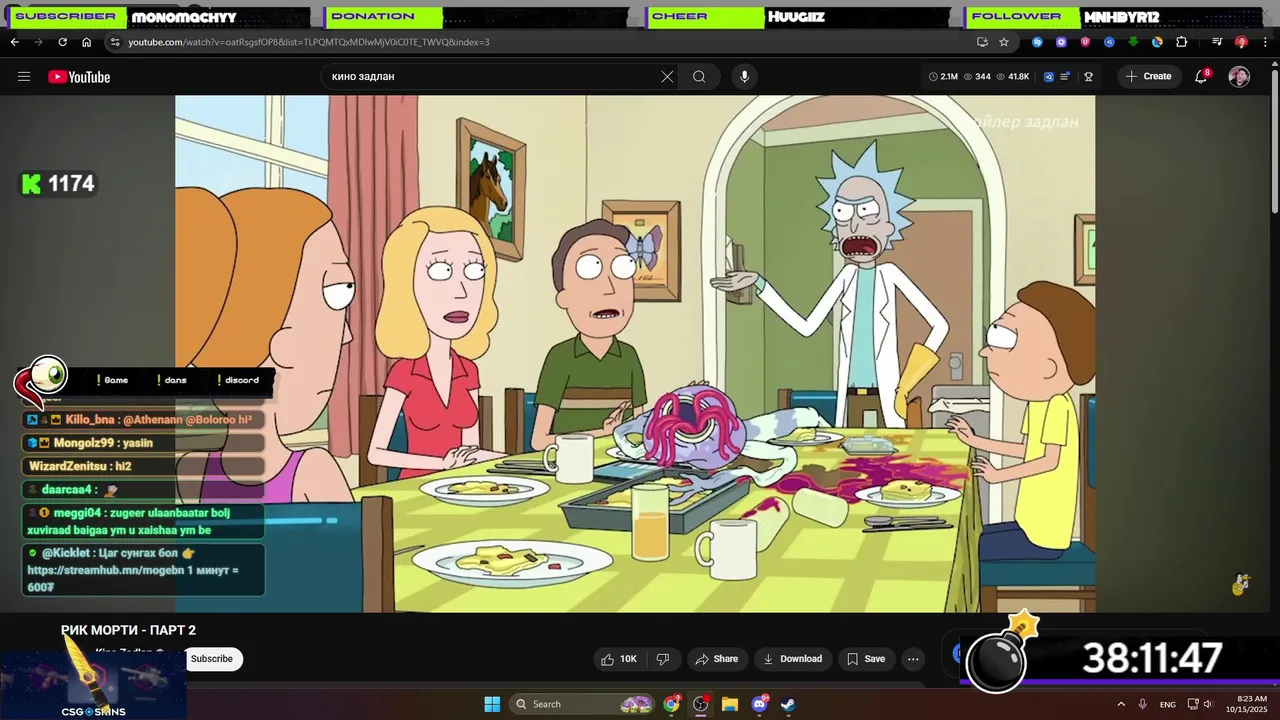The height and width of the screenshot is (720, 1280).
Task: Click the 41.8K views stat
Action: (x=1012, y=77)
